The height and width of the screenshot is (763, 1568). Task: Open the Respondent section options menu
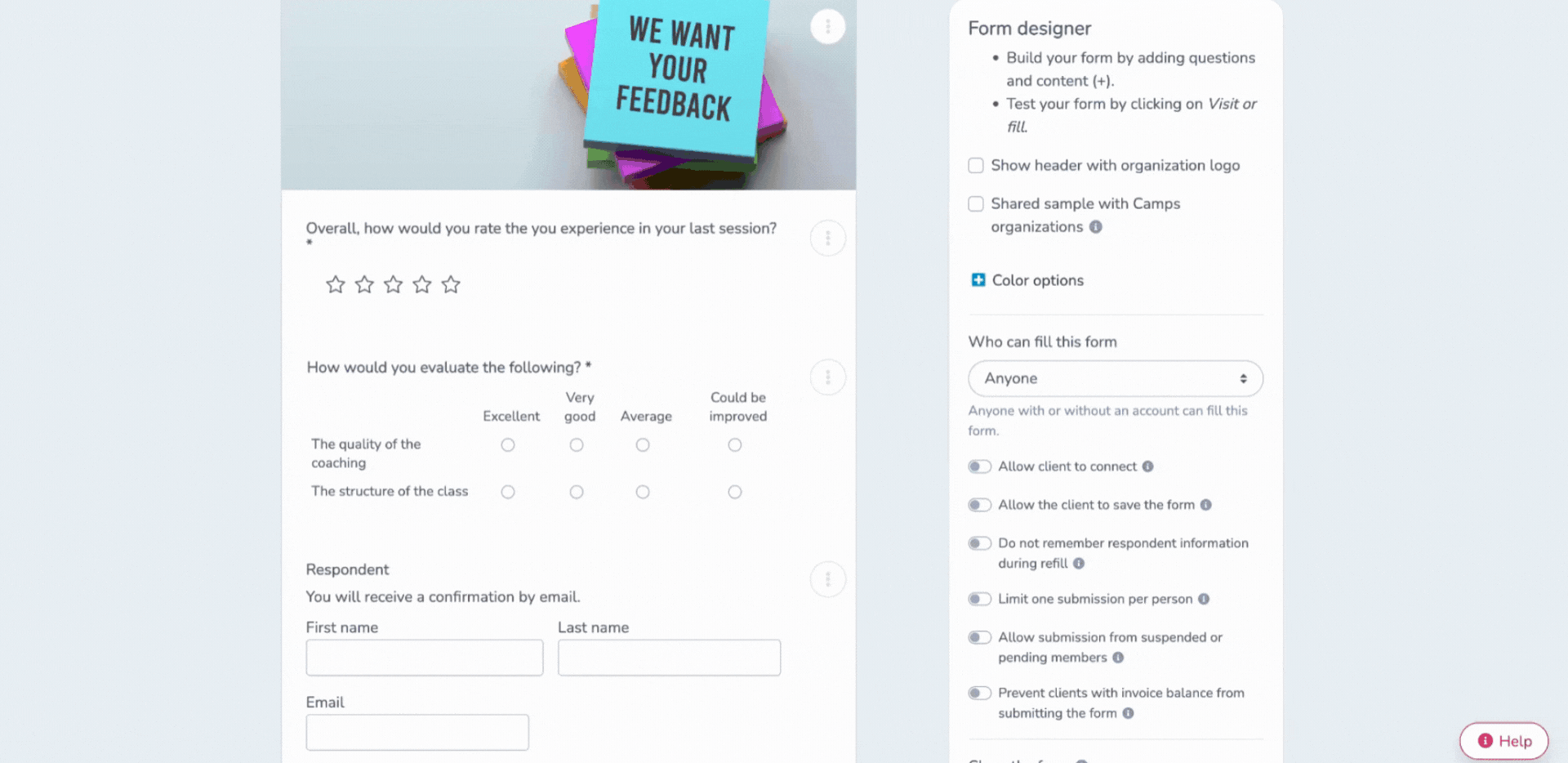tap(827, 578)
